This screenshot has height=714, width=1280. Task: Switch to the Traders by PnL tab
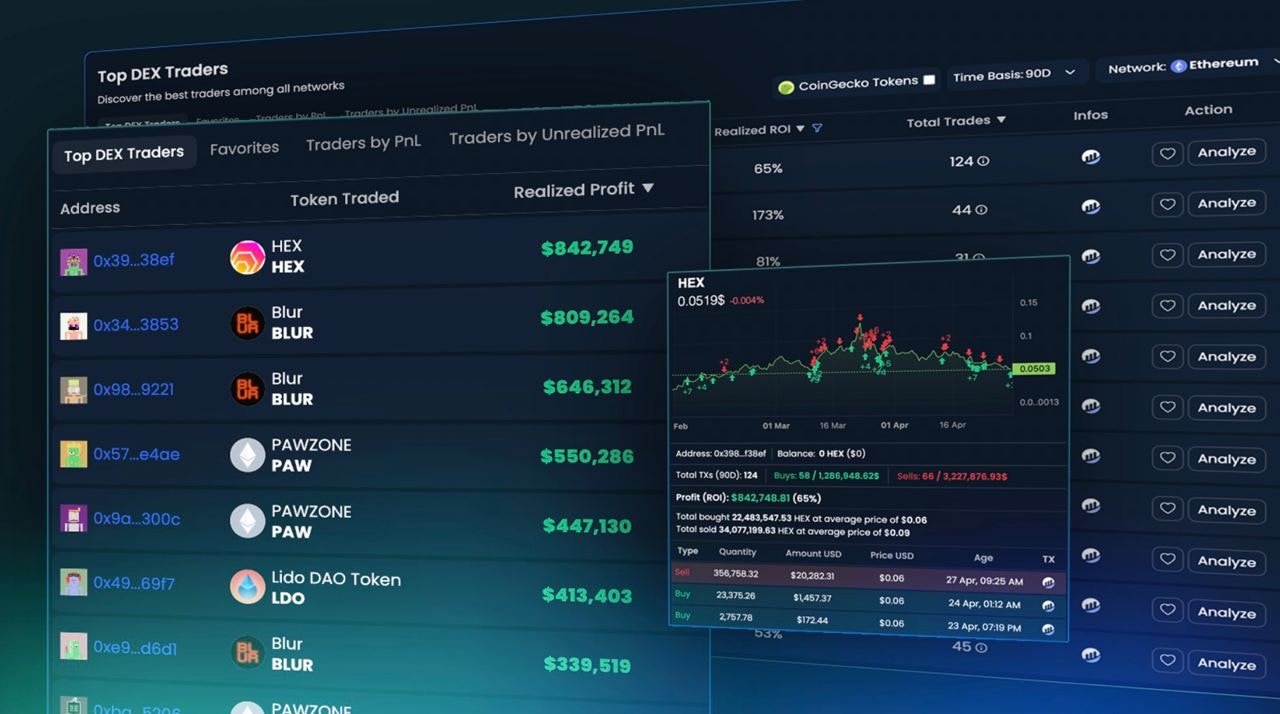[363, 143]
